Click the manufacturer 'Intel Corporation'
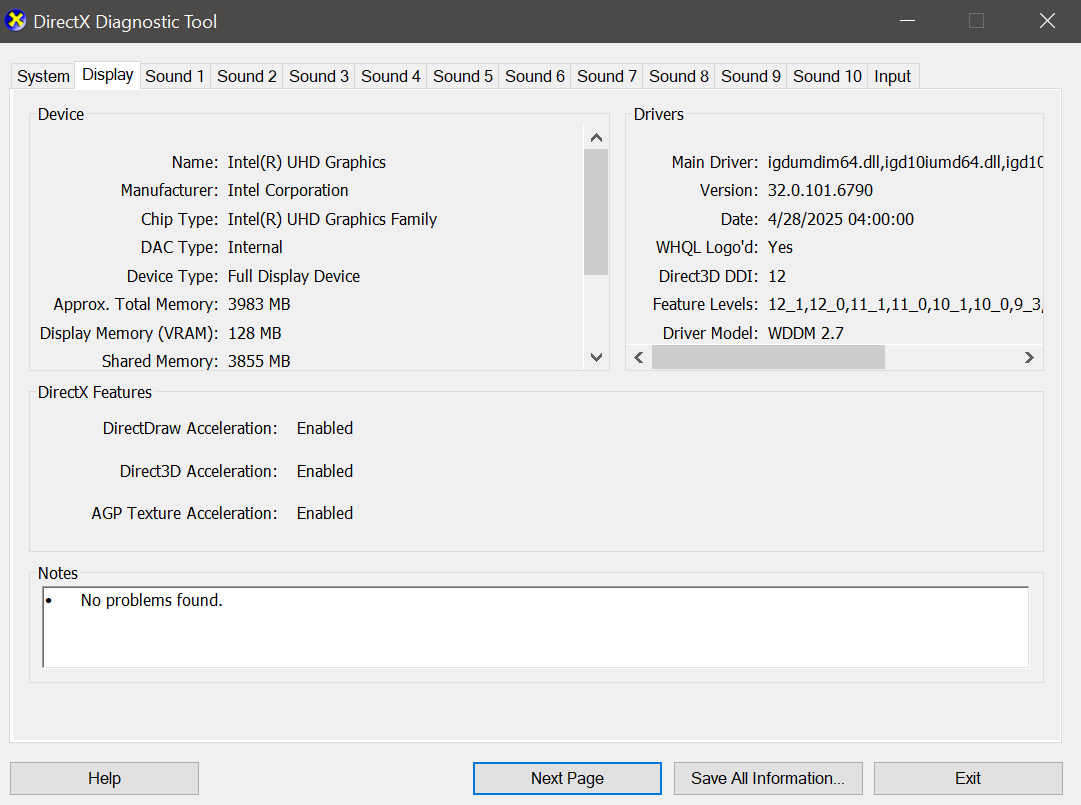 288,190
